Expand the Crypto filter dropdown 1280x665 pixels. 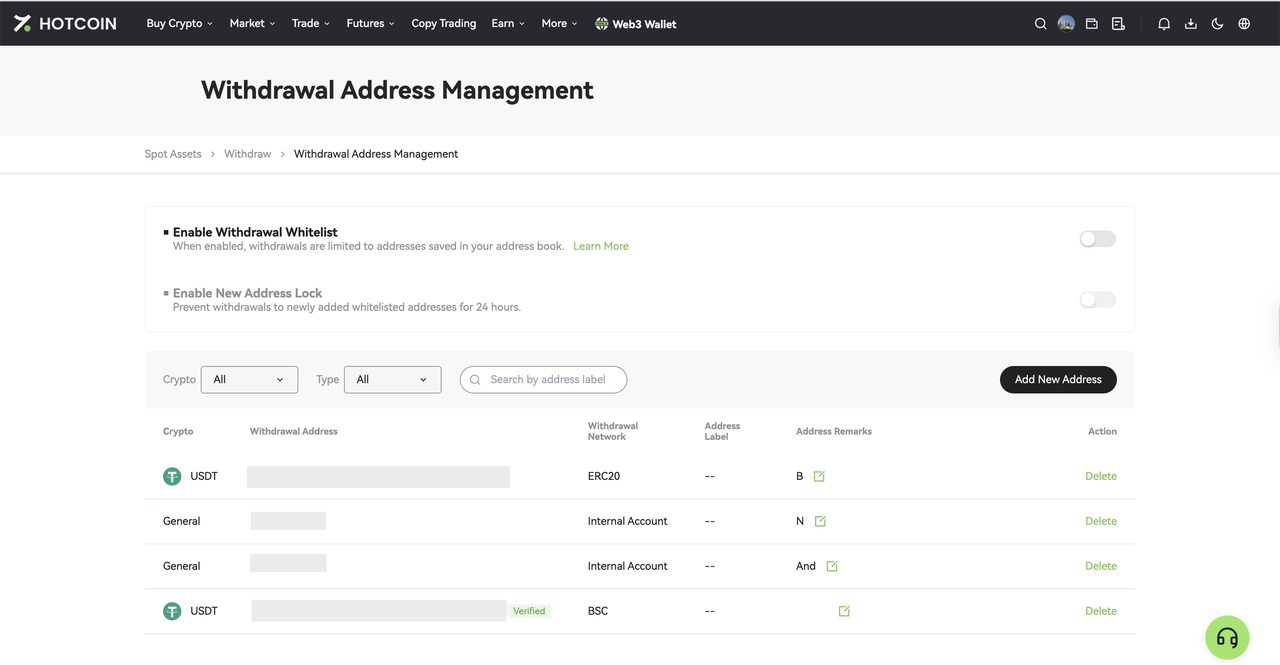coord(249,380)
